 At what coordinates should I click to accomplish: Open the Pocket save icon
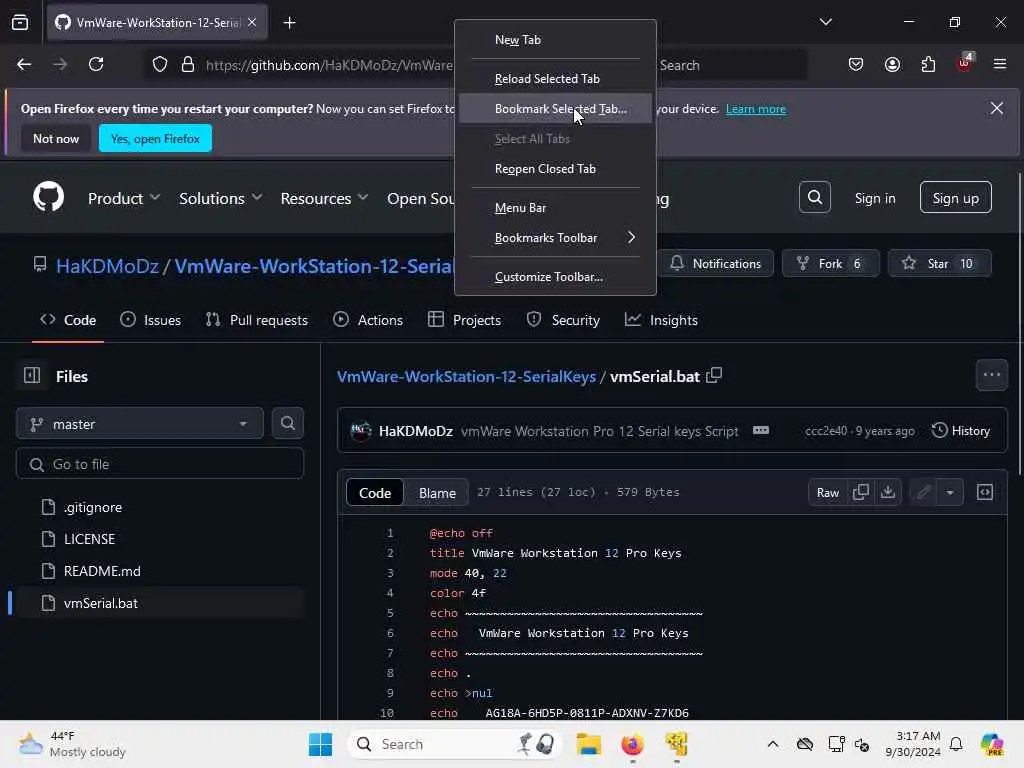pyautogui.click(x=856, y=65)
